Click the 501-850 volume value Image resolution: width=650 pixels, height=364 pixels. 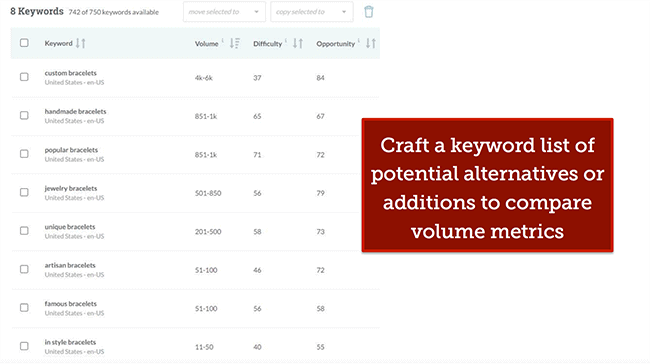point(208,193)
